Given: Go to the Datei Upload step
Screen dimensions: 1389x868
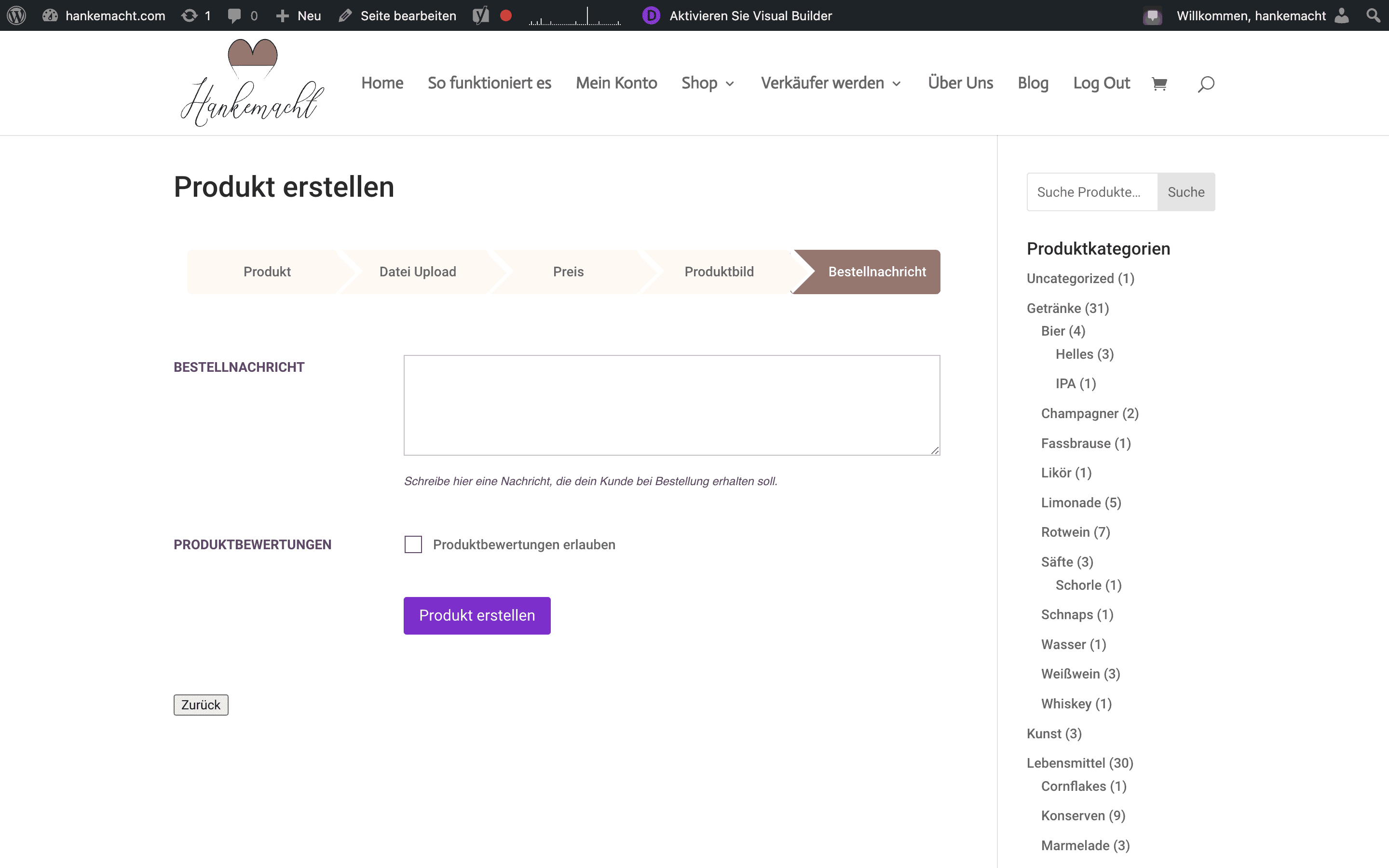Looking at the screenshot, I should point(418,271).
